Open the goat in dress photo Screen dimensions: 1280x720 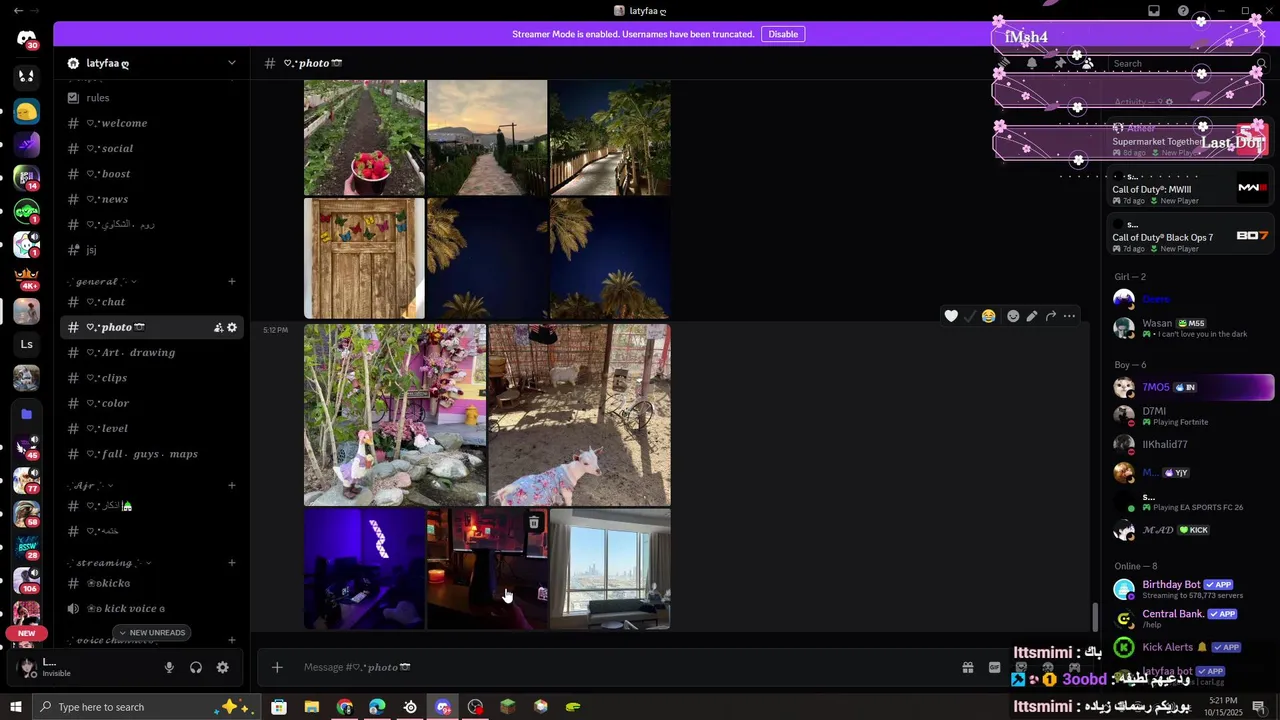[580, 415]
